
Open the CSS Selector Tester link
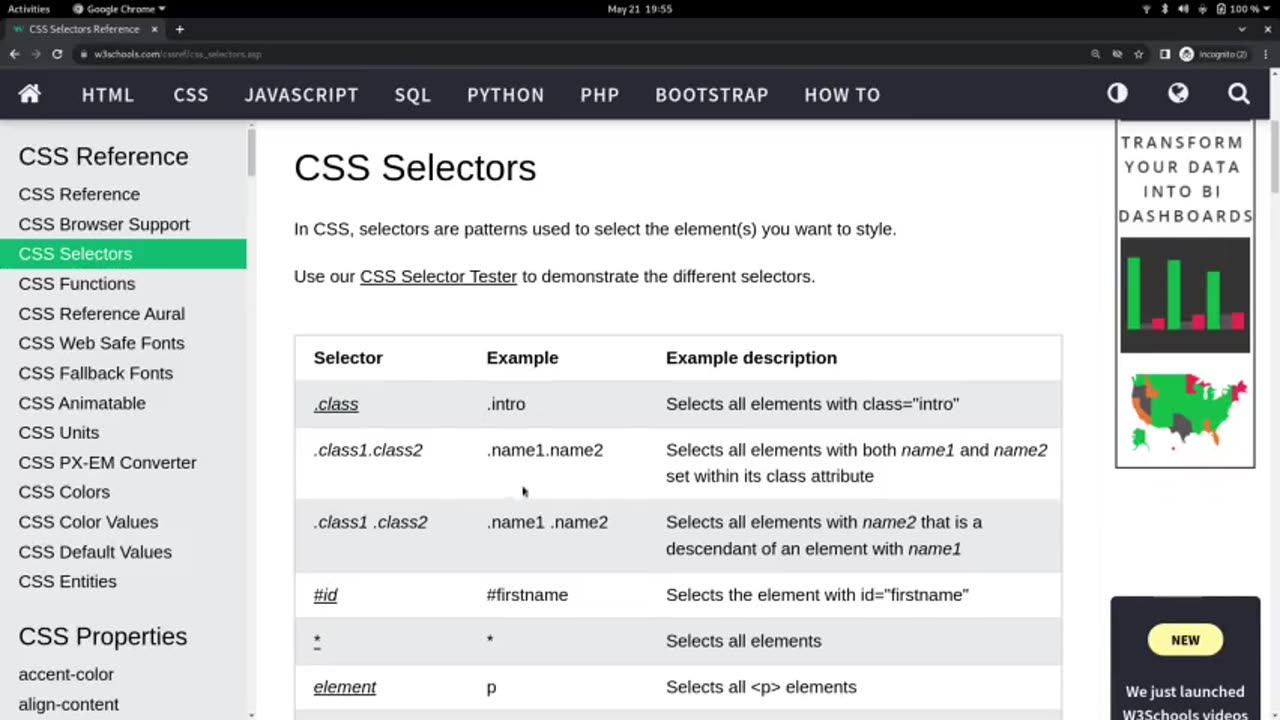438,277
